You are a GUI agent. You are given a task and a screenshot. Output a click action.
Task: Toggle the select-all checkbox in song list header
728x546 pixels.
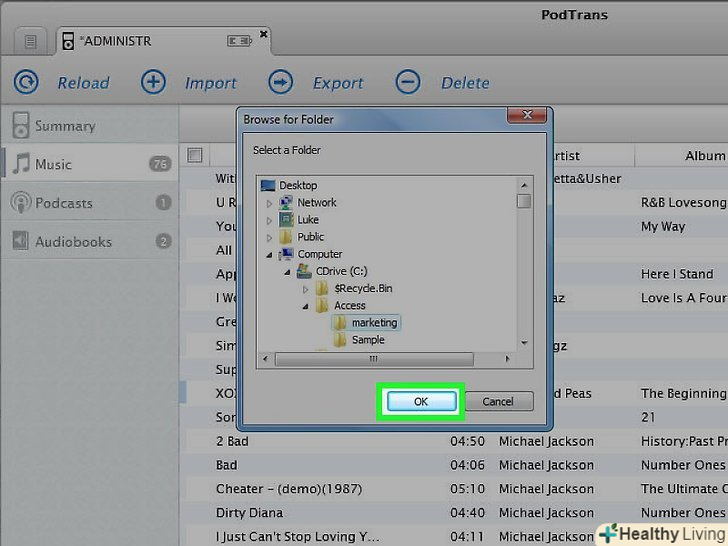coord(195,155)
